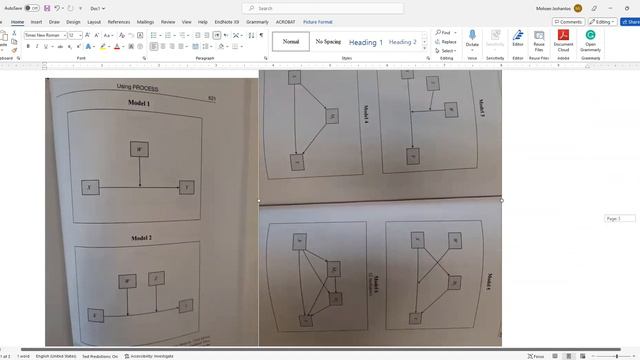Click the Save icon in title bar

[47, 8]
